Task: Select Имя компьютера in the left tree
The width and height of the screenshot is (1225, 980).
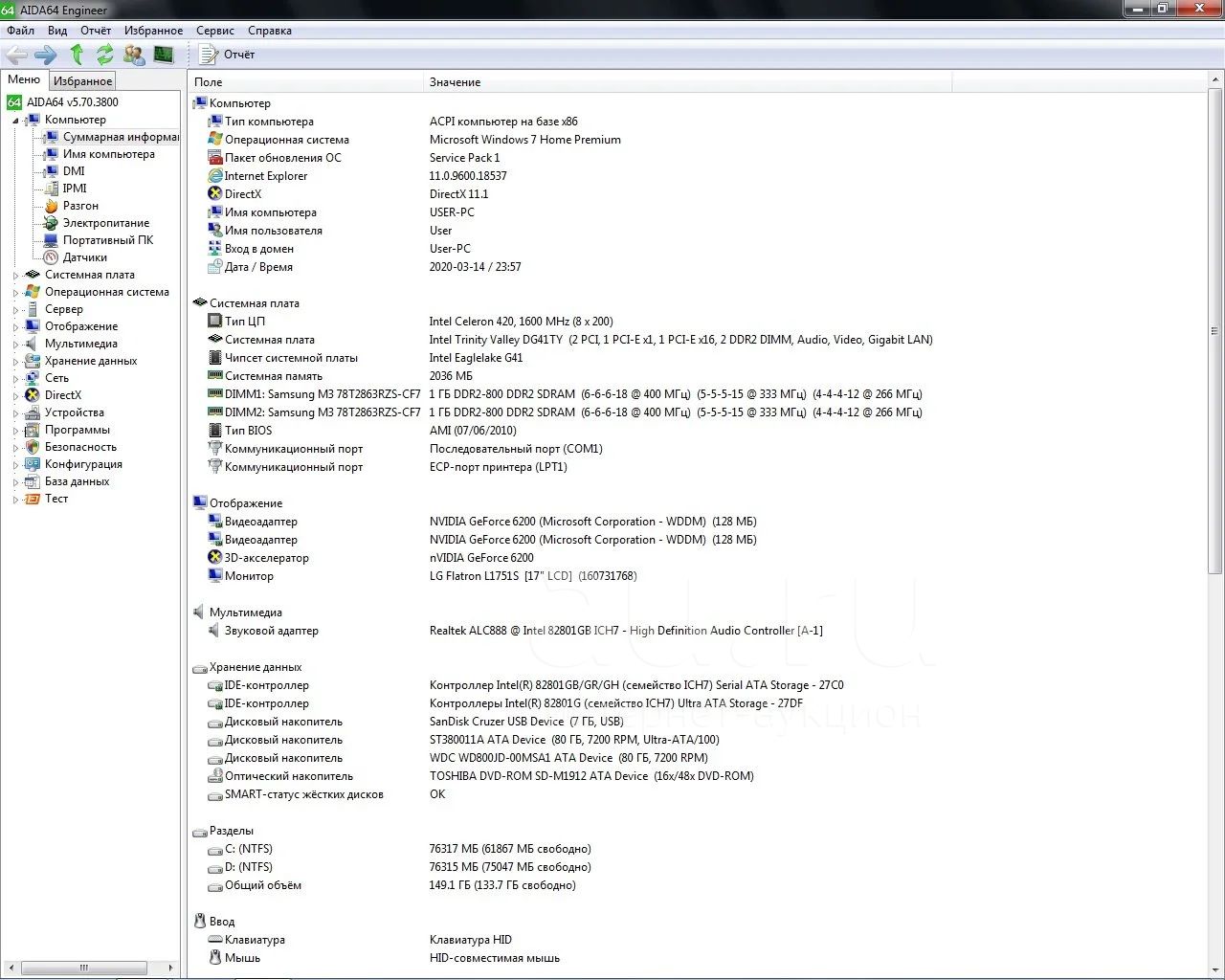Action: 108,154
